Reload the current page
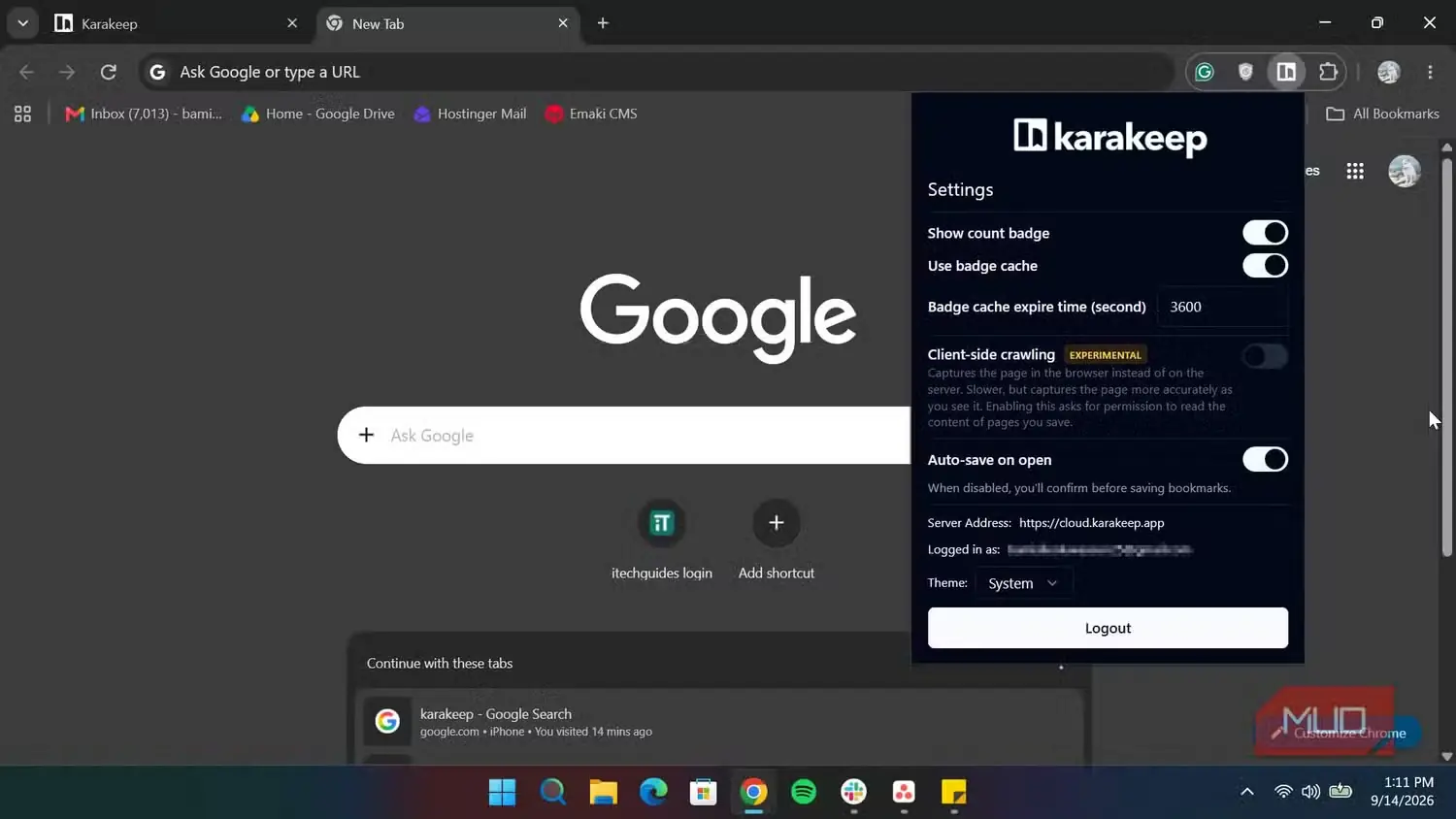The width and height of the screenshot is (1456, 819). tap(109, 72)
